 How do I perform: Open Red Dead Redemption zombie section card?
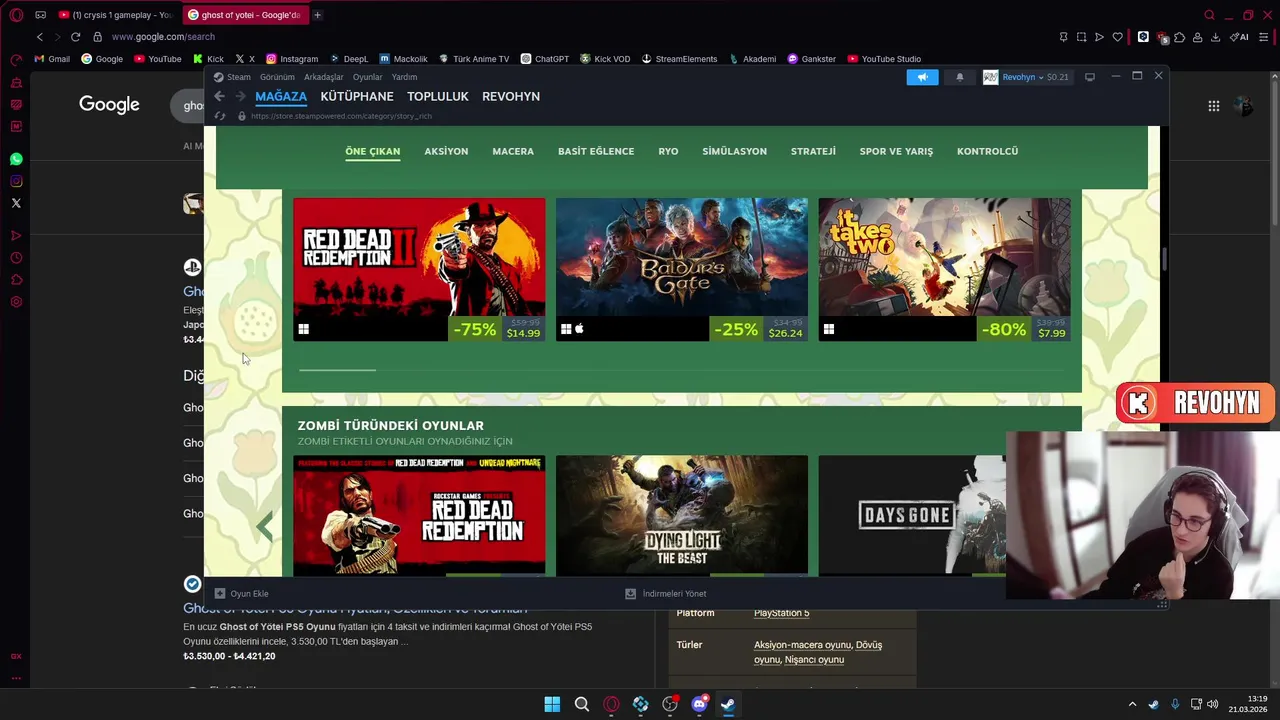(x=419, y=515)
